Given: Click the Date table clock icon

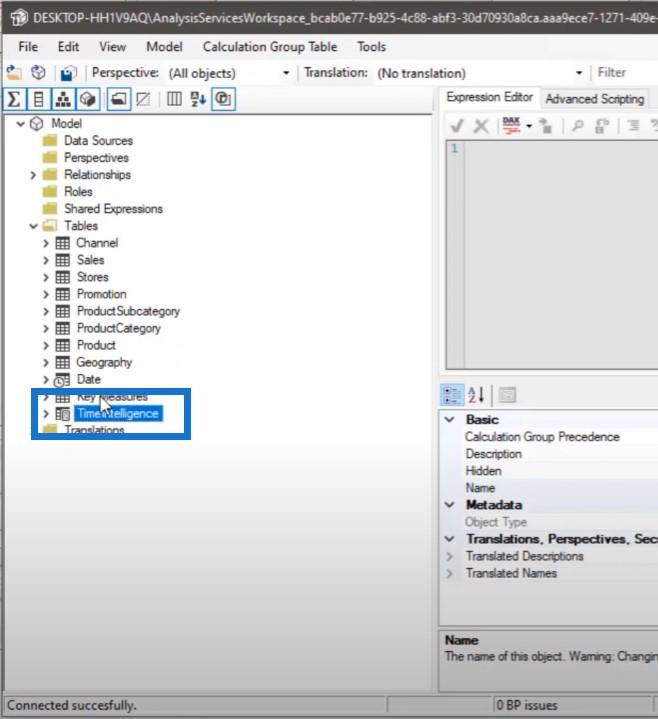Looking at the screenshot, I should point(62,380).
